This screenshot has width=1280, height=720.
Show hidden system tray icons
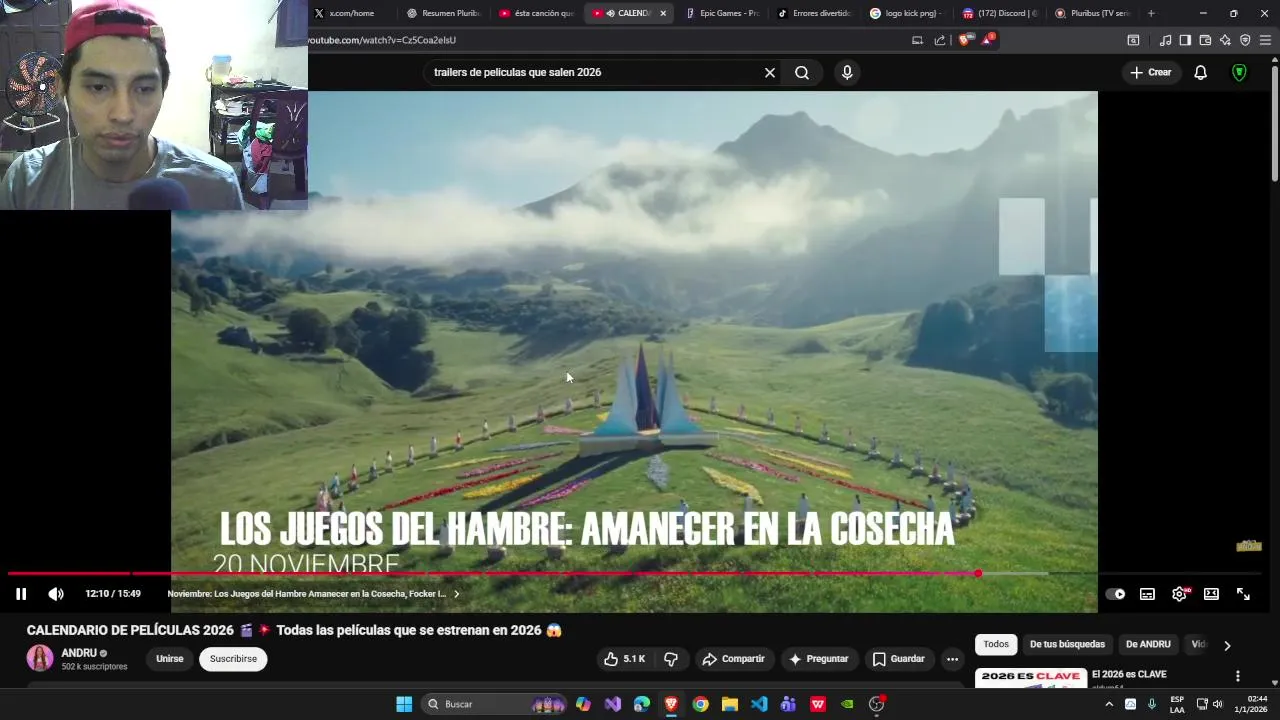pyautogui.click(x=1109, y=704)
